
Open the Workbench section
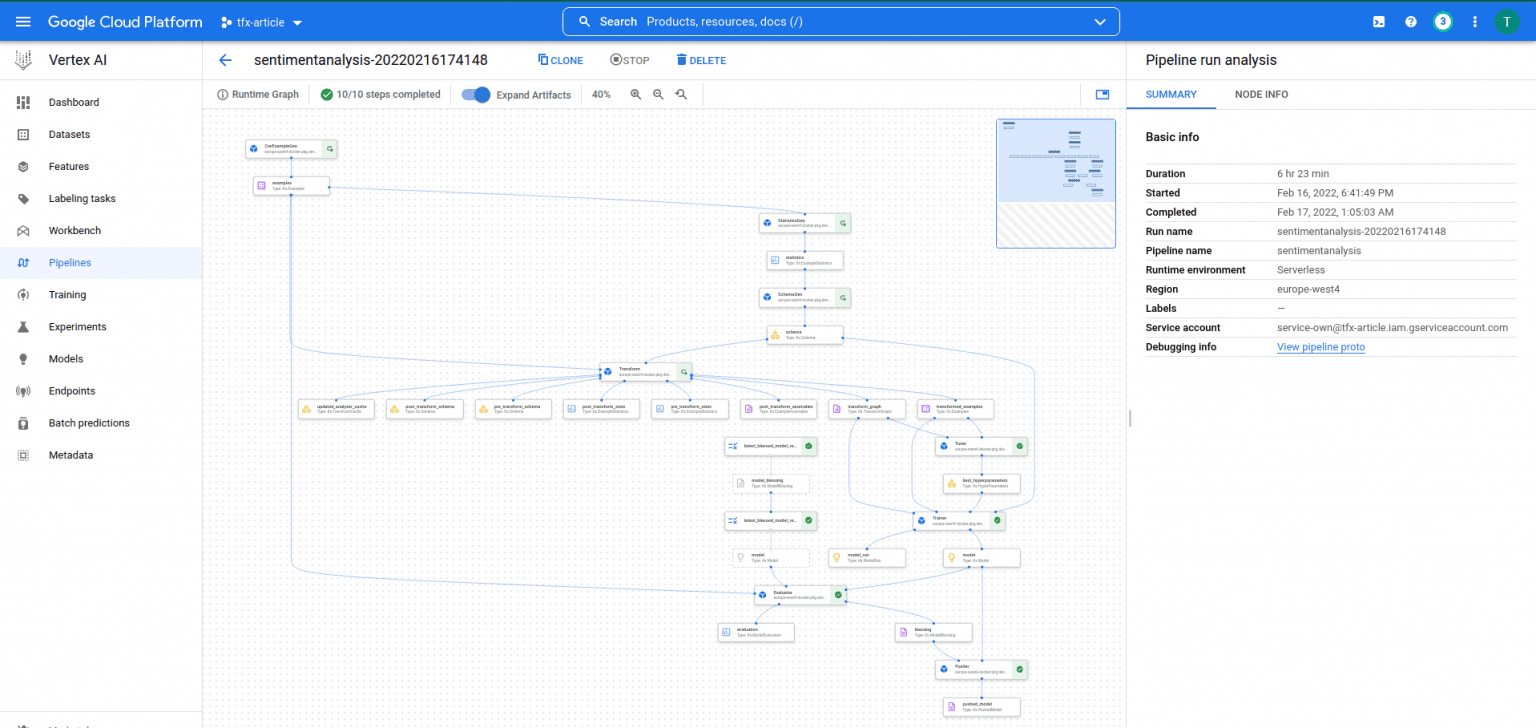coord(75,230)
